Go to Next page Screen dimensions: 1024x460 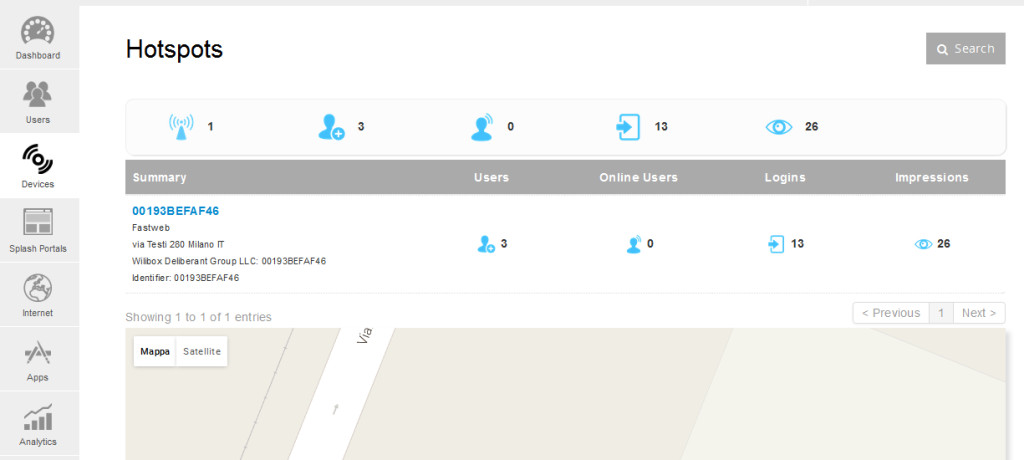978,313
